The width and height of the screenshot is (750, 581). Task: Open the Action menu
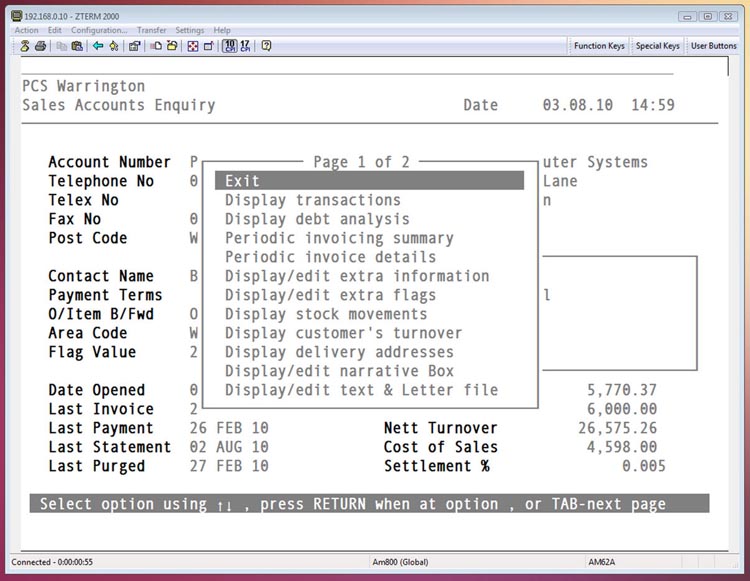(26, 30)
